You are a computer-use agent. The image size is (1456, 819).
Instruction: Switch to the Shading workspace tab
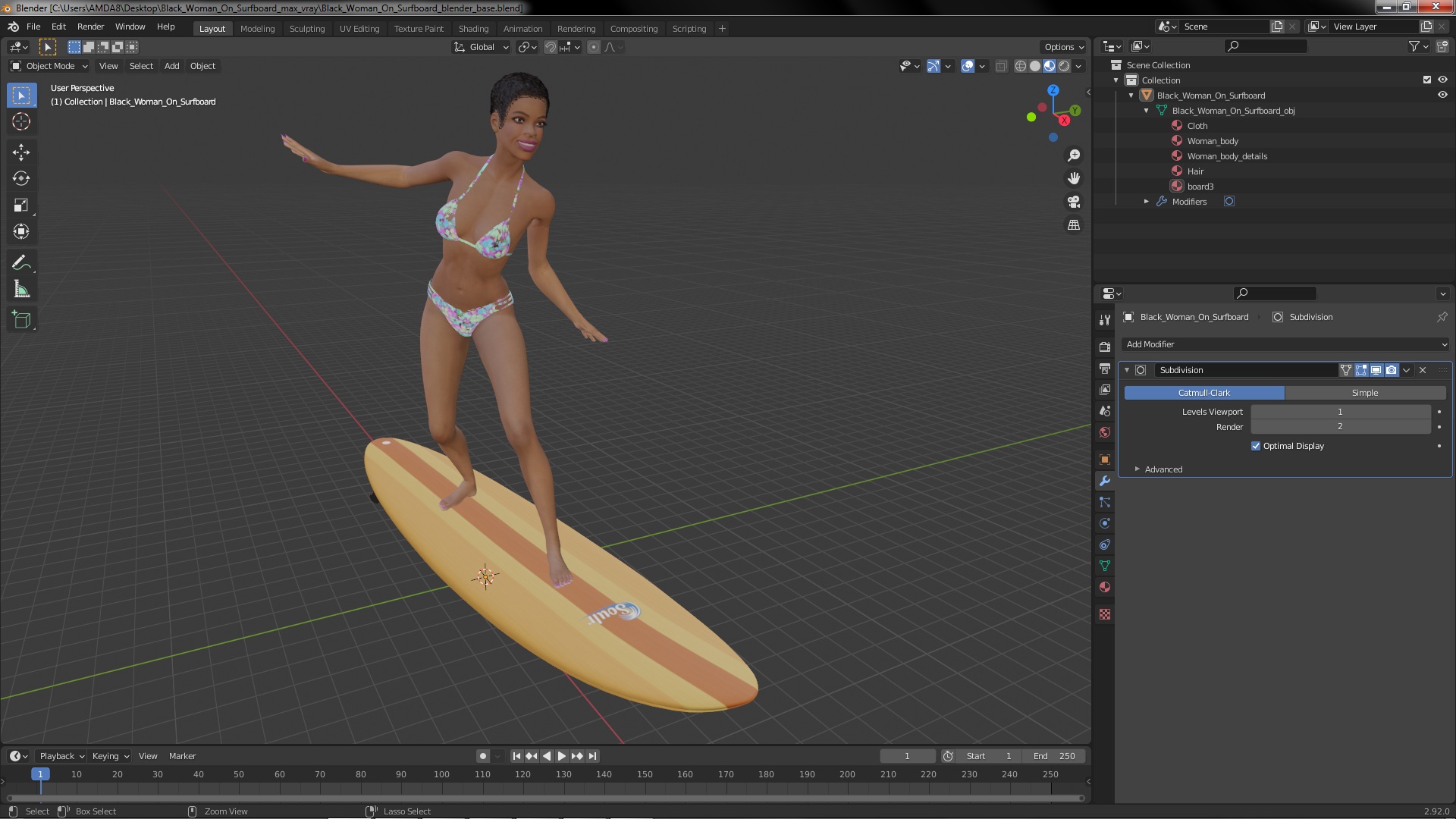coord(473,29)
